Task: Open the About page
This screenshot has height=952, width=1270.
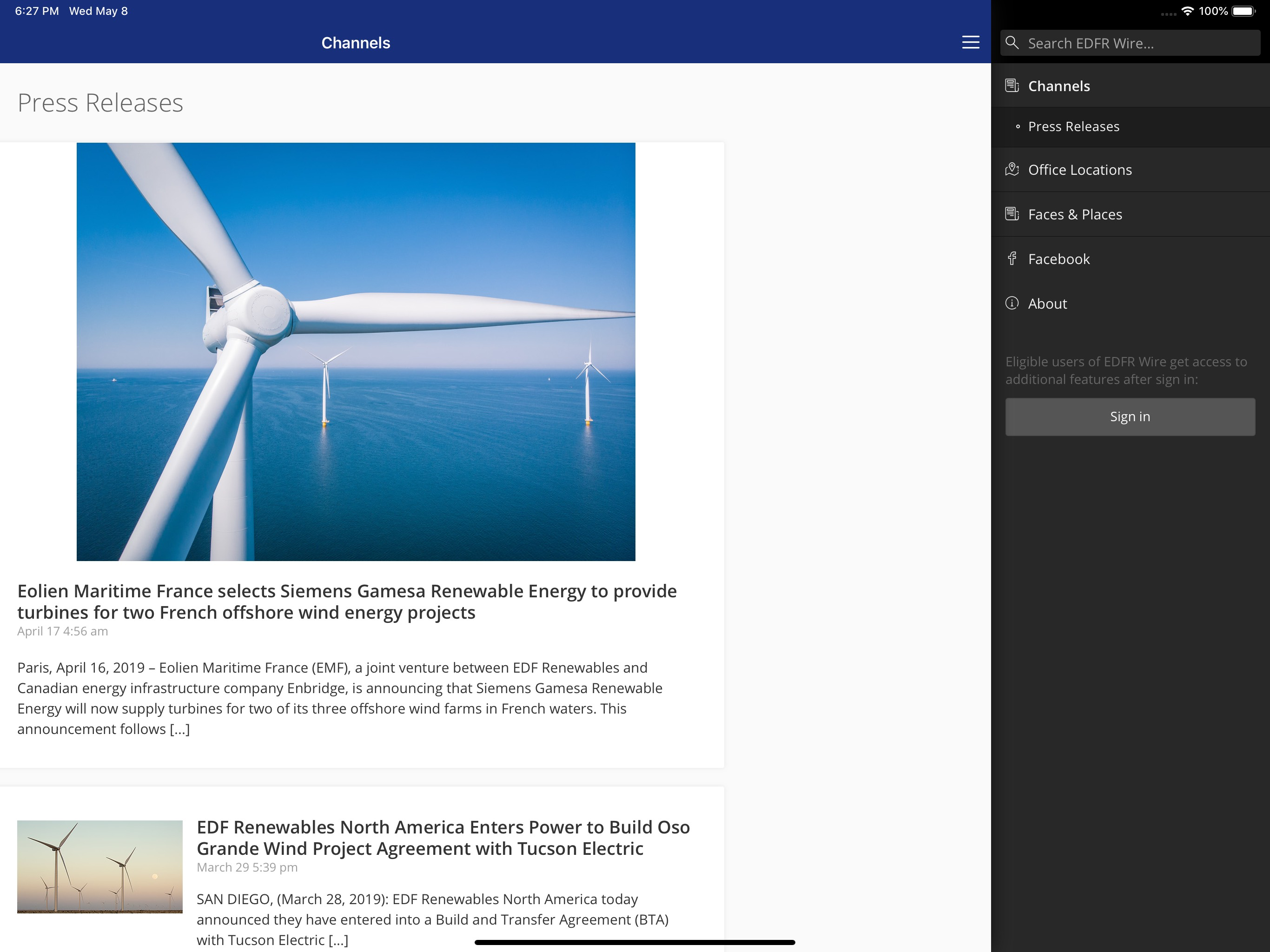Action: click(x=1130, y=304)
